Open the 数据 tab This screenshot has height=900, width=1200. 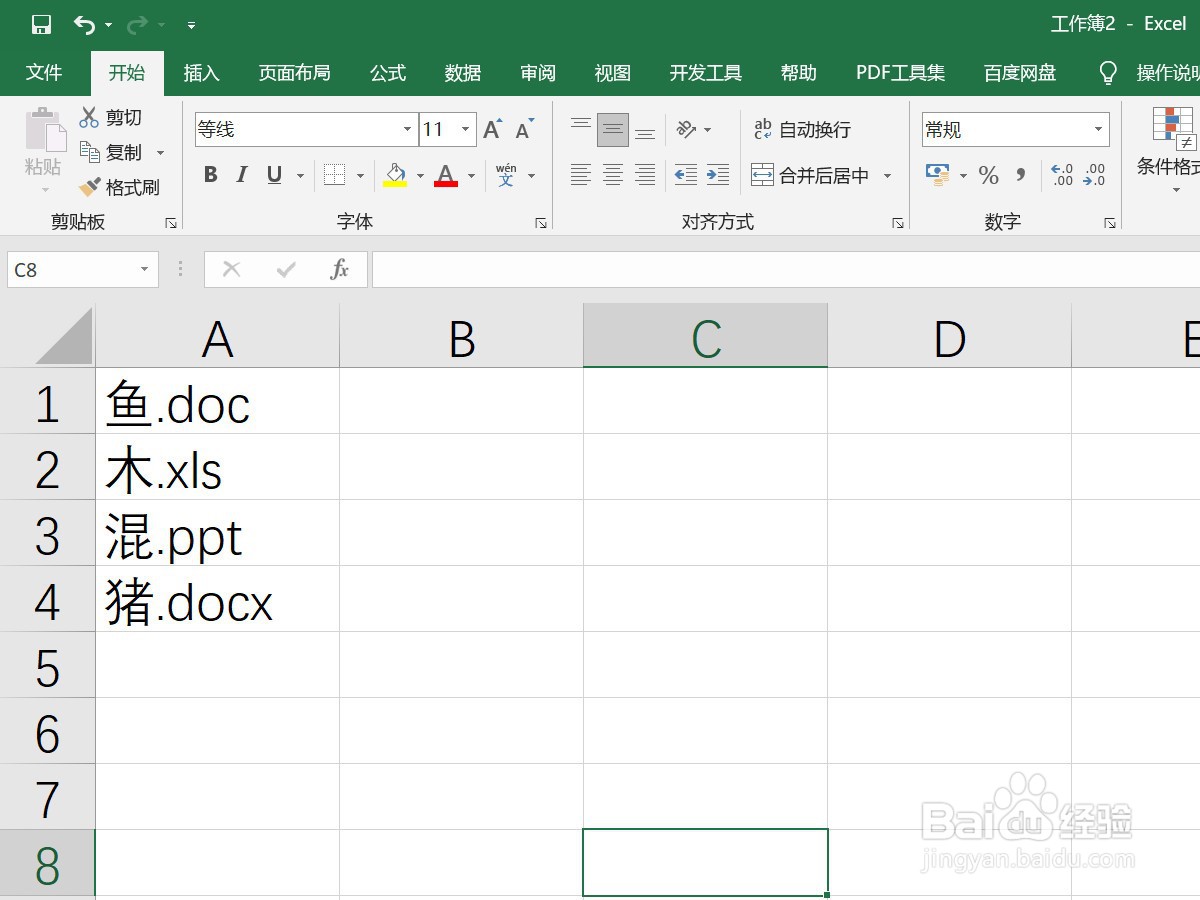pyautogui.click(x=463, y=73)
